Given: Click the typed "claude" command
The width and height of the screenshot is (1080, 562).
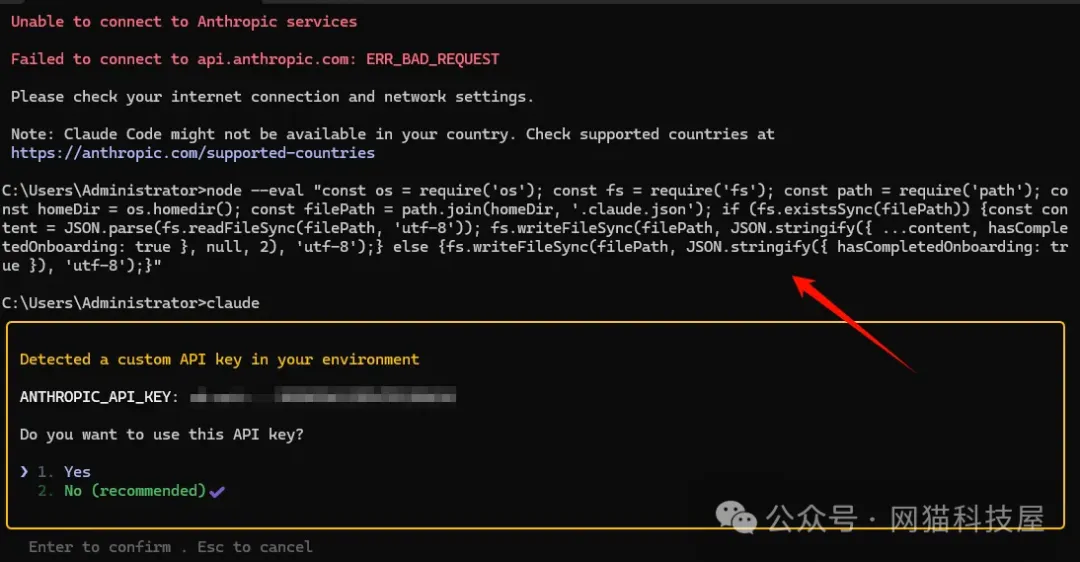Looking at the screenshot, I should [x=232, y=303].
